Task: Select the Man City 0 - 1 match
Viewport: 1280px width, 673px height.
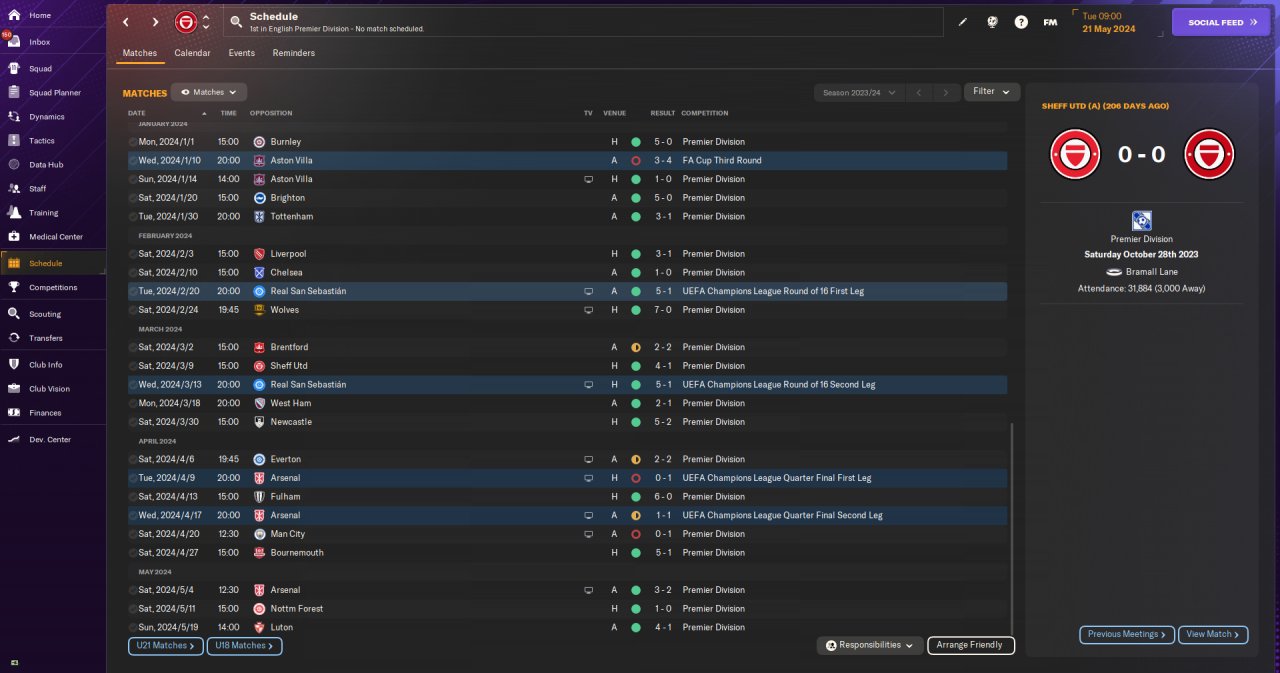Action: click(x=567, y=534)
